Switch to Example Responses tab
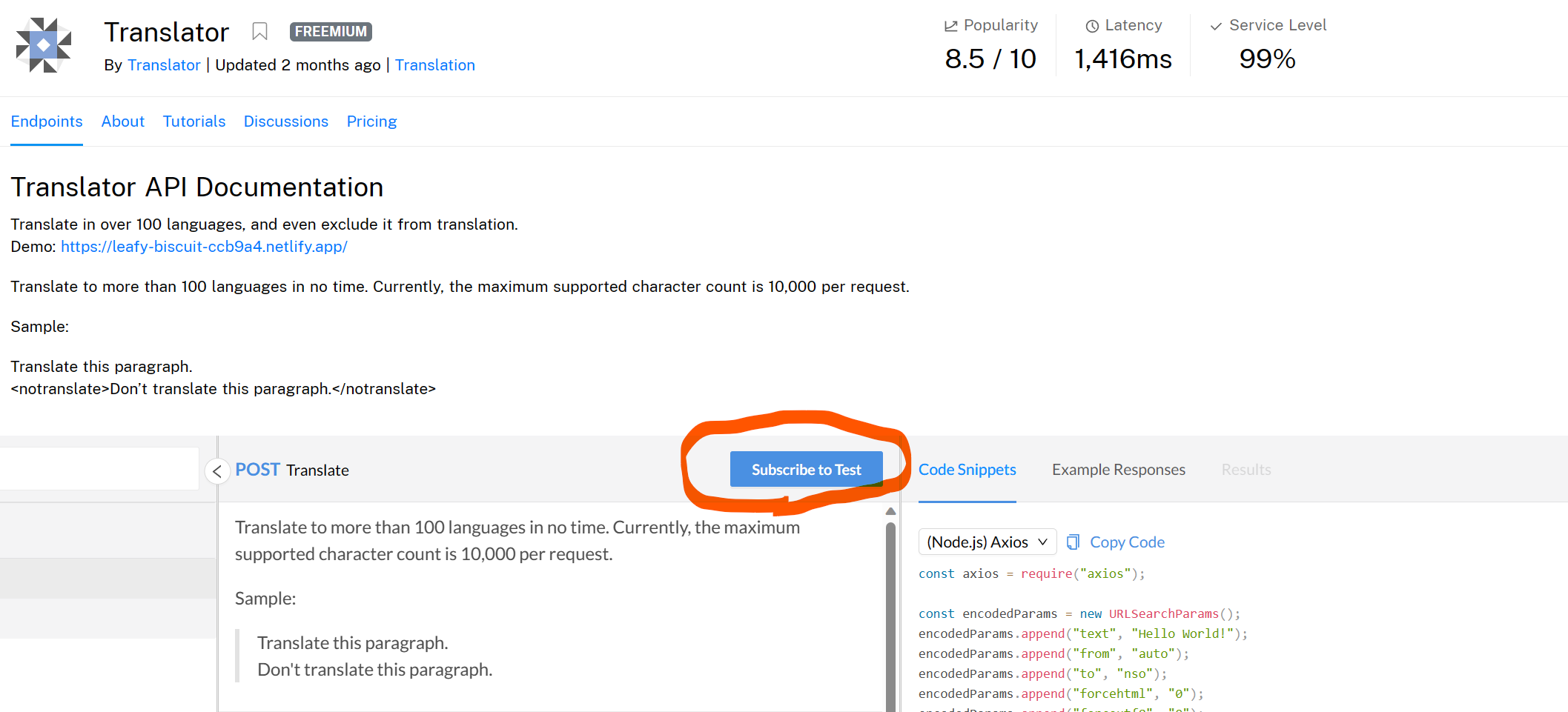This screenshot has width=1568, height=712. pyautogui.click(x=1119, y=470)
